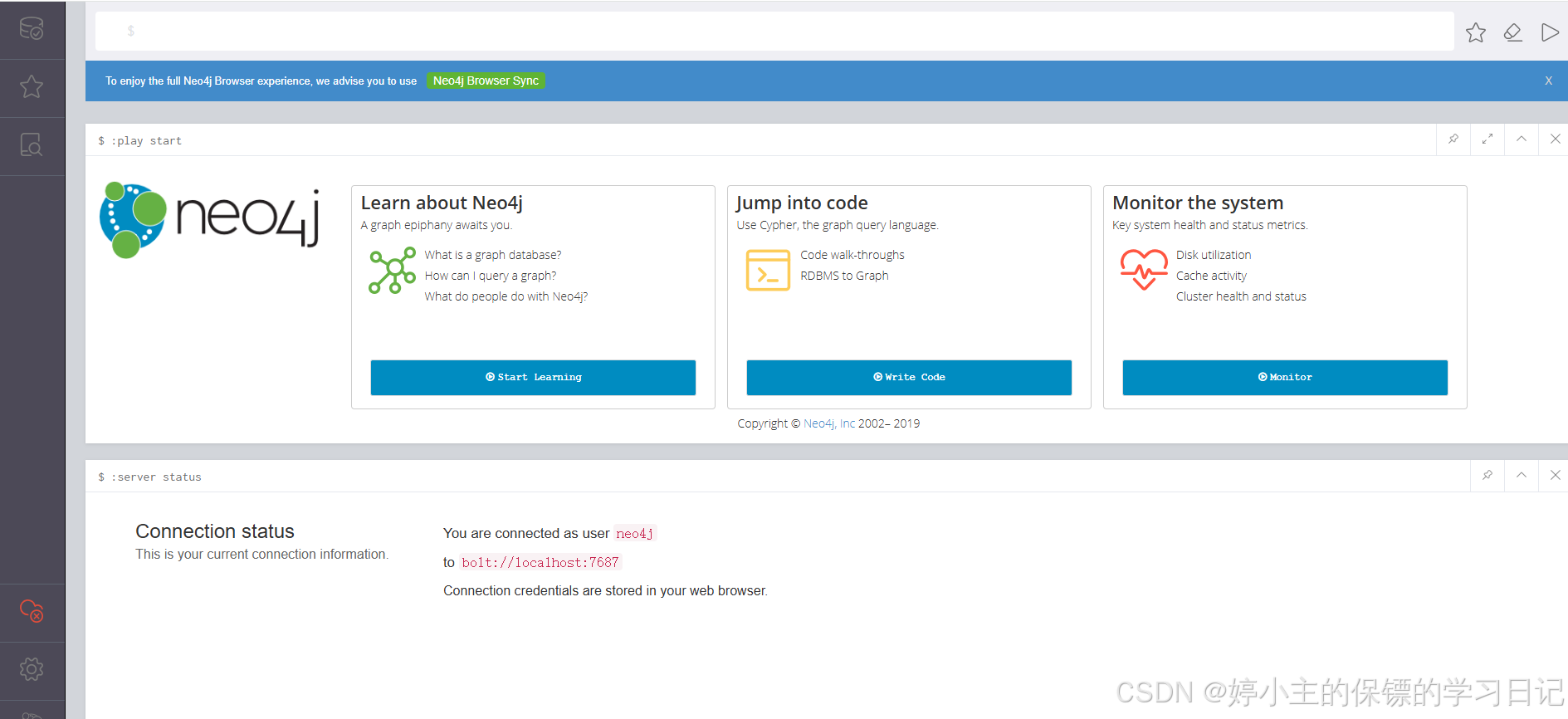Click the red heartbeat monitor icon

[x=1144, y=270]
